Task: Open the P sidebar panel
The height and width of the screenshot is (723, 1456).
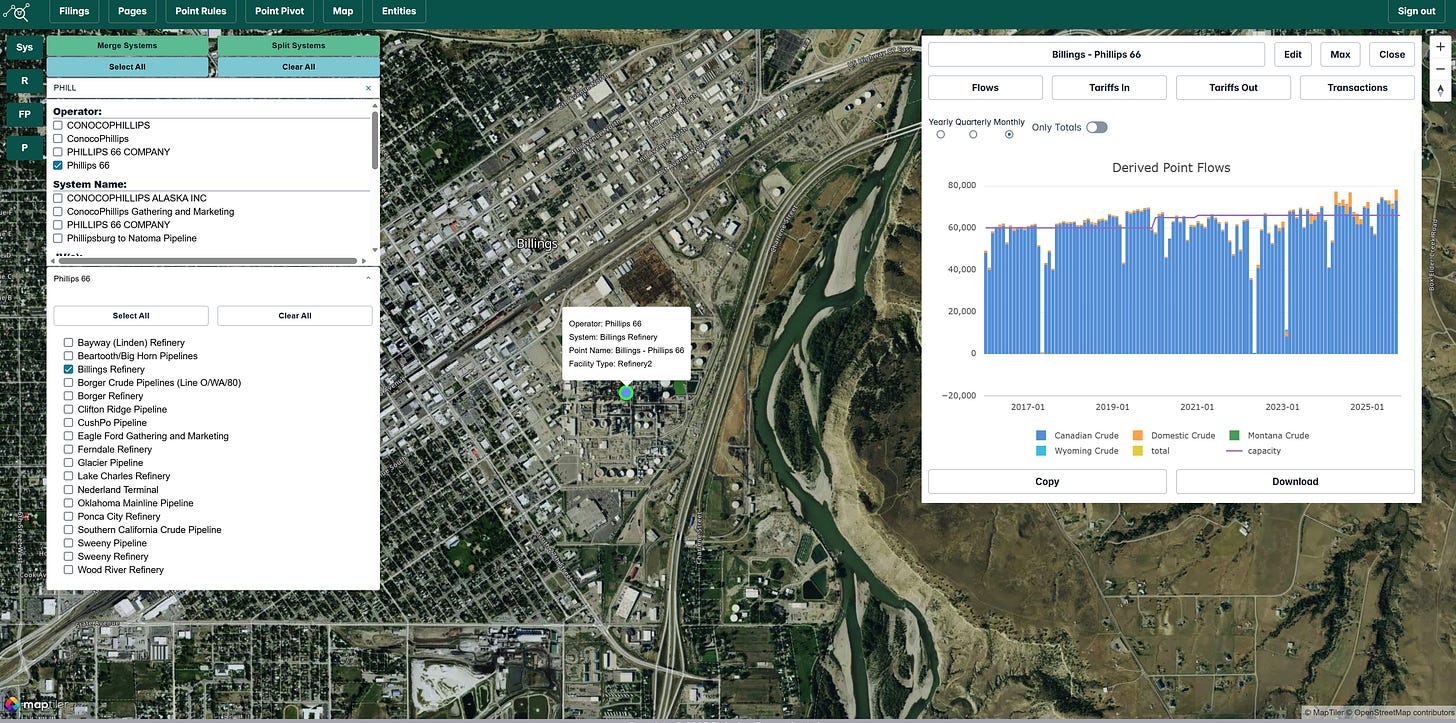Action: 24,148
